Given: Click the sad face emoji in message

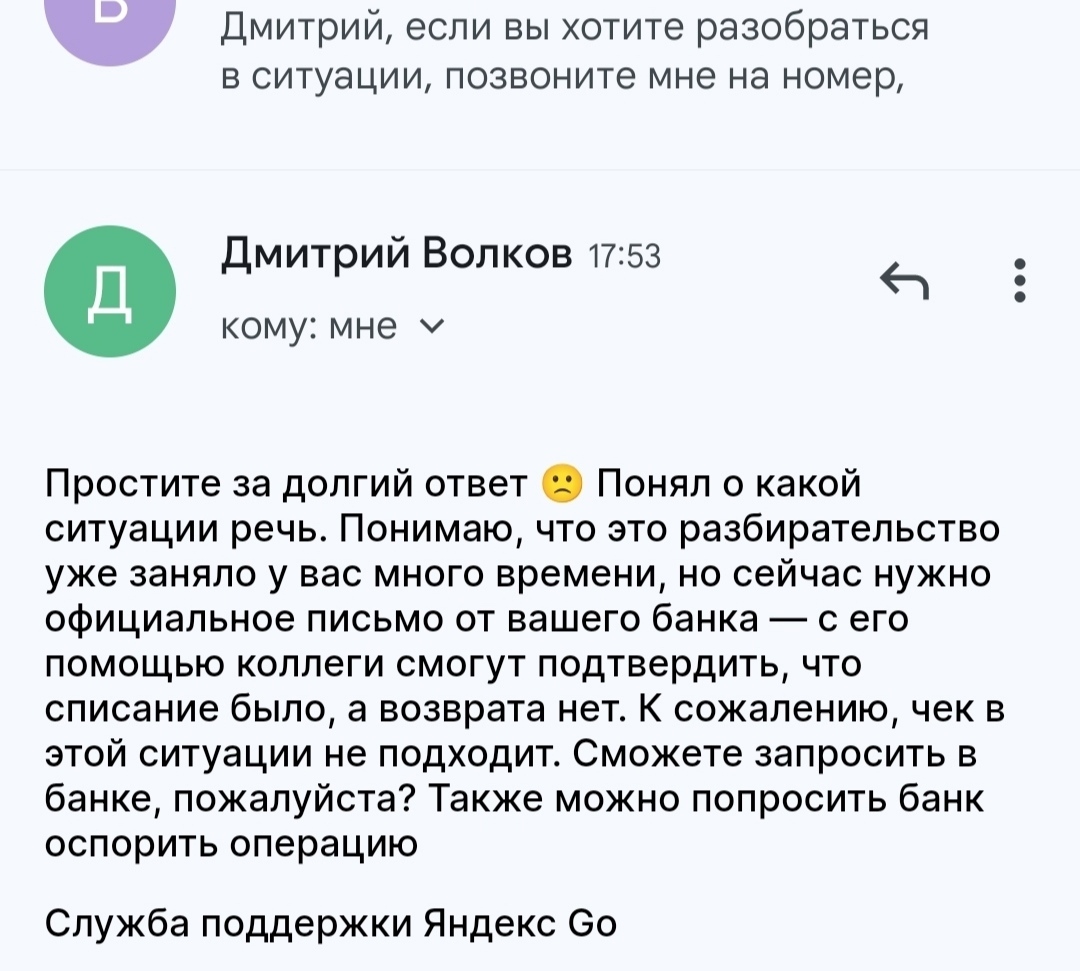Looking at the screenshot, I should [x=560, y=487].
